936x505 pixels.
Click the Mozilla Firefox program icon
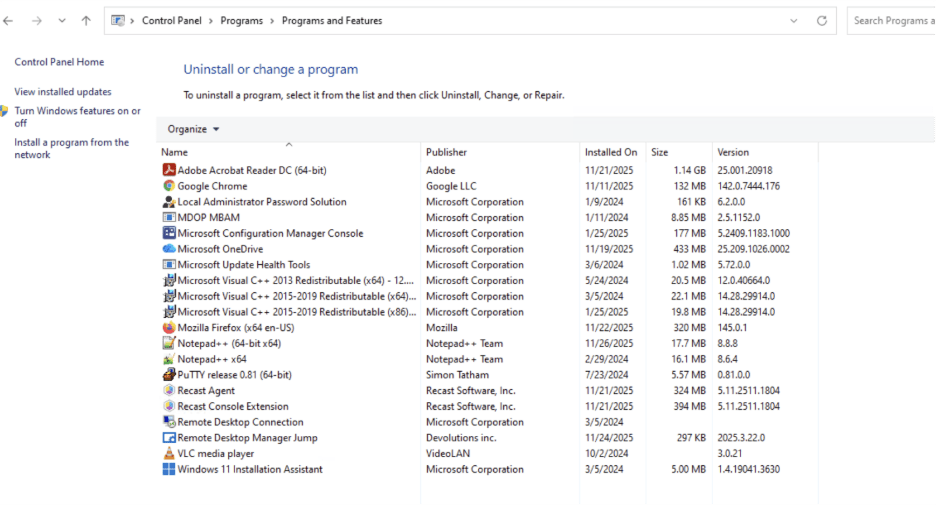click(x=169, y=328)
